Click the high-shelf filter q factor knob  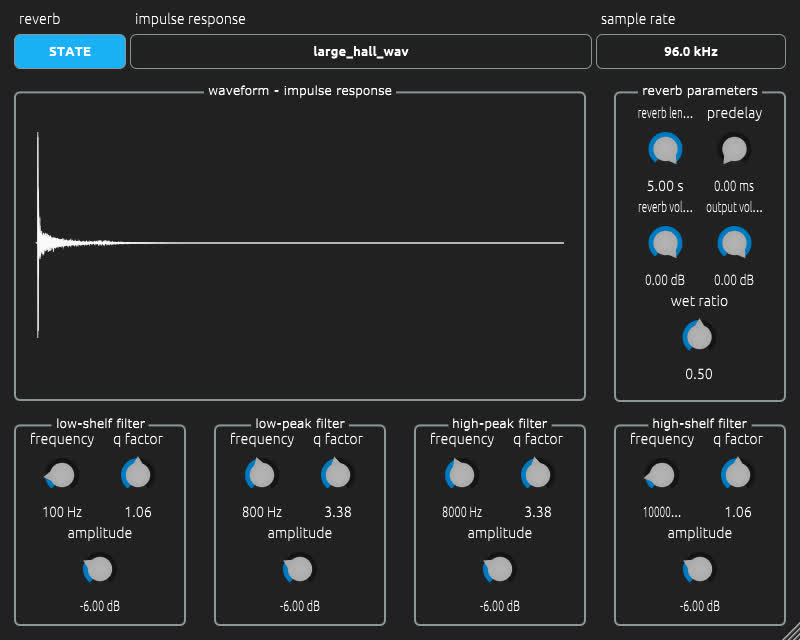coord(738,475)
